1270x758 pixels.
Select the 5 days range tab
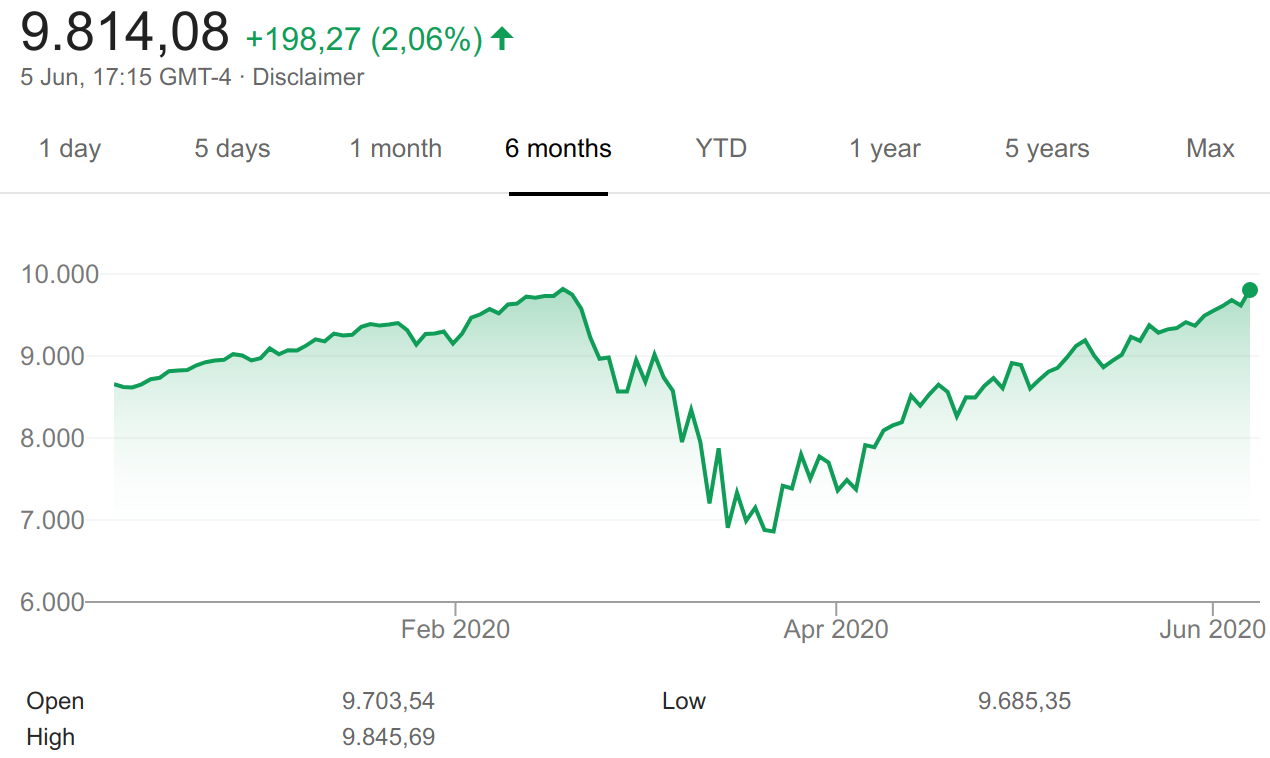click(x=232, y=149)
